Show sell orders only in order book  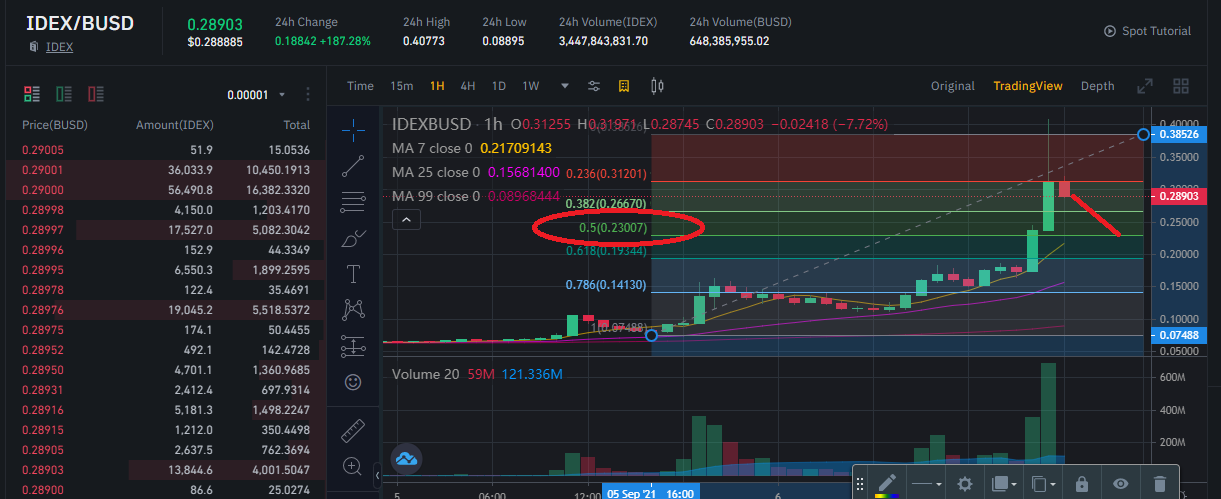(x=96, y=94)
